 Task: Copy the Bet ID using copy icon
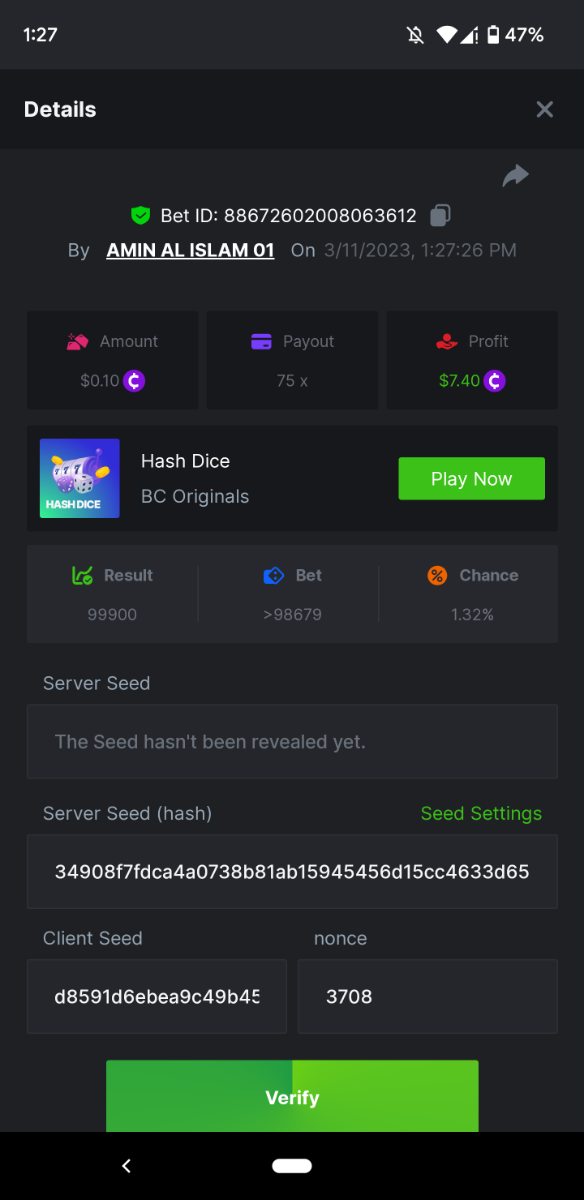[440, 215]
